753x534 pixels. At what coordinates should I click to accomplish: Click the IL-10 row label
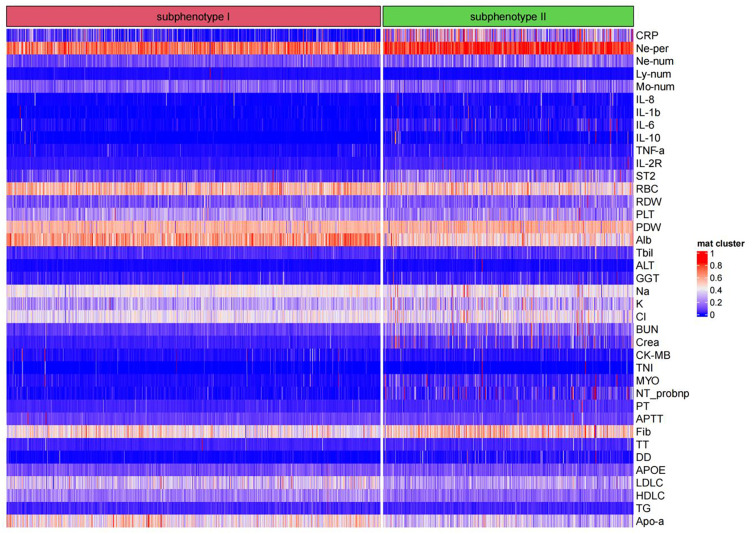pyautogui.click(x=648, y=138)
